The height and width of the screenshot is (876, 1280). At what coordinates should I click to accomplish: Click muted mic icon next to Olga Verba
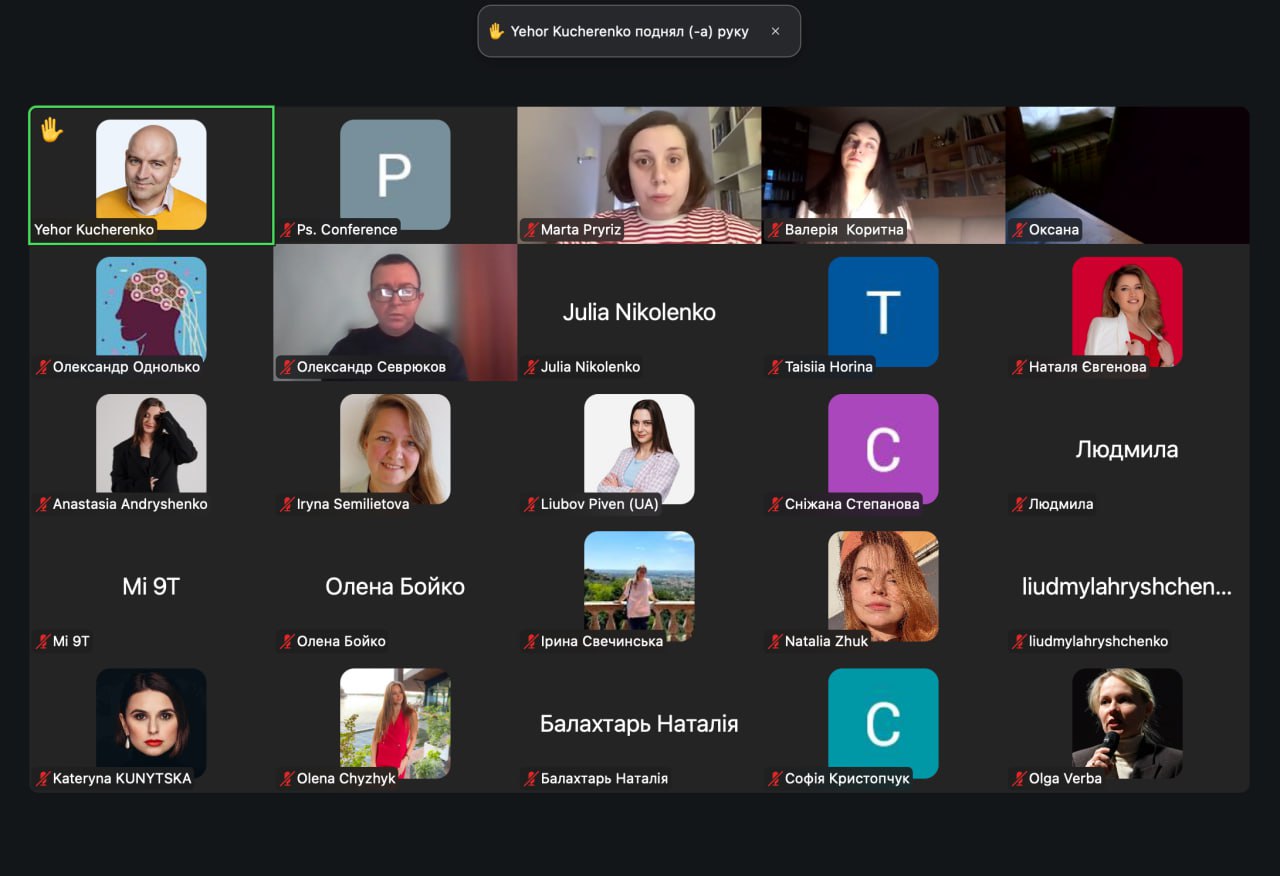1019,778
